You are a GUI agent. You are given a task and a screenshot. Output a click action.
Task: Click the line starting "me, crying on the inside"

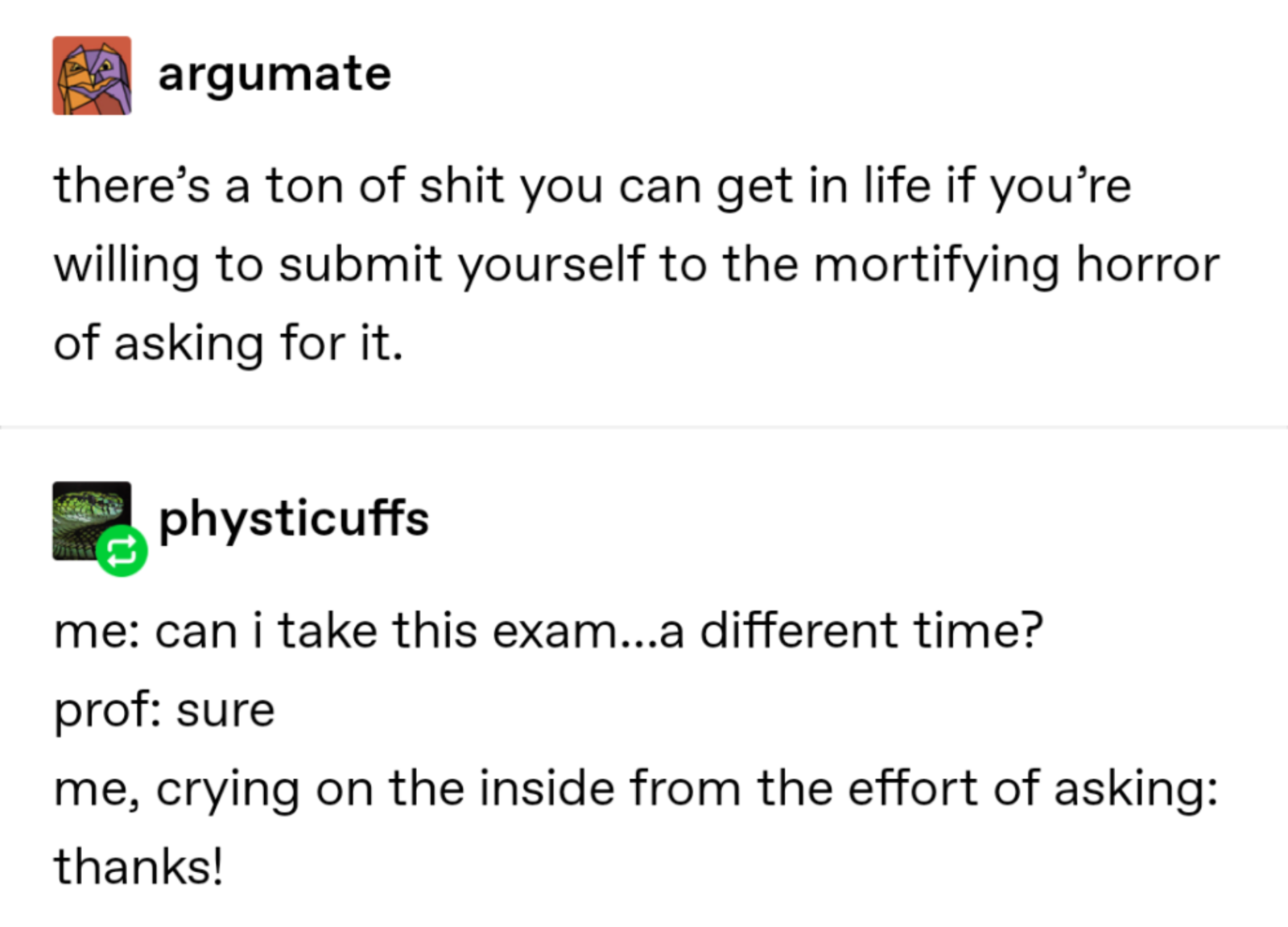tap(636, 789)
